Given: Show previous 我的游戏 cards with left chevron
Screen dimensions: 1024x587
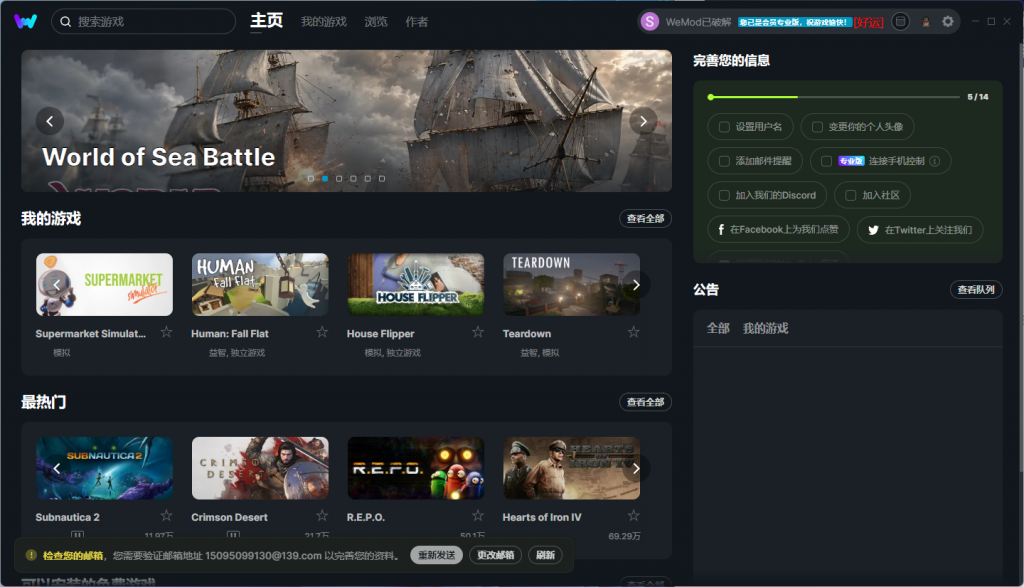Looking at the screenshot, I should [57, 285].
